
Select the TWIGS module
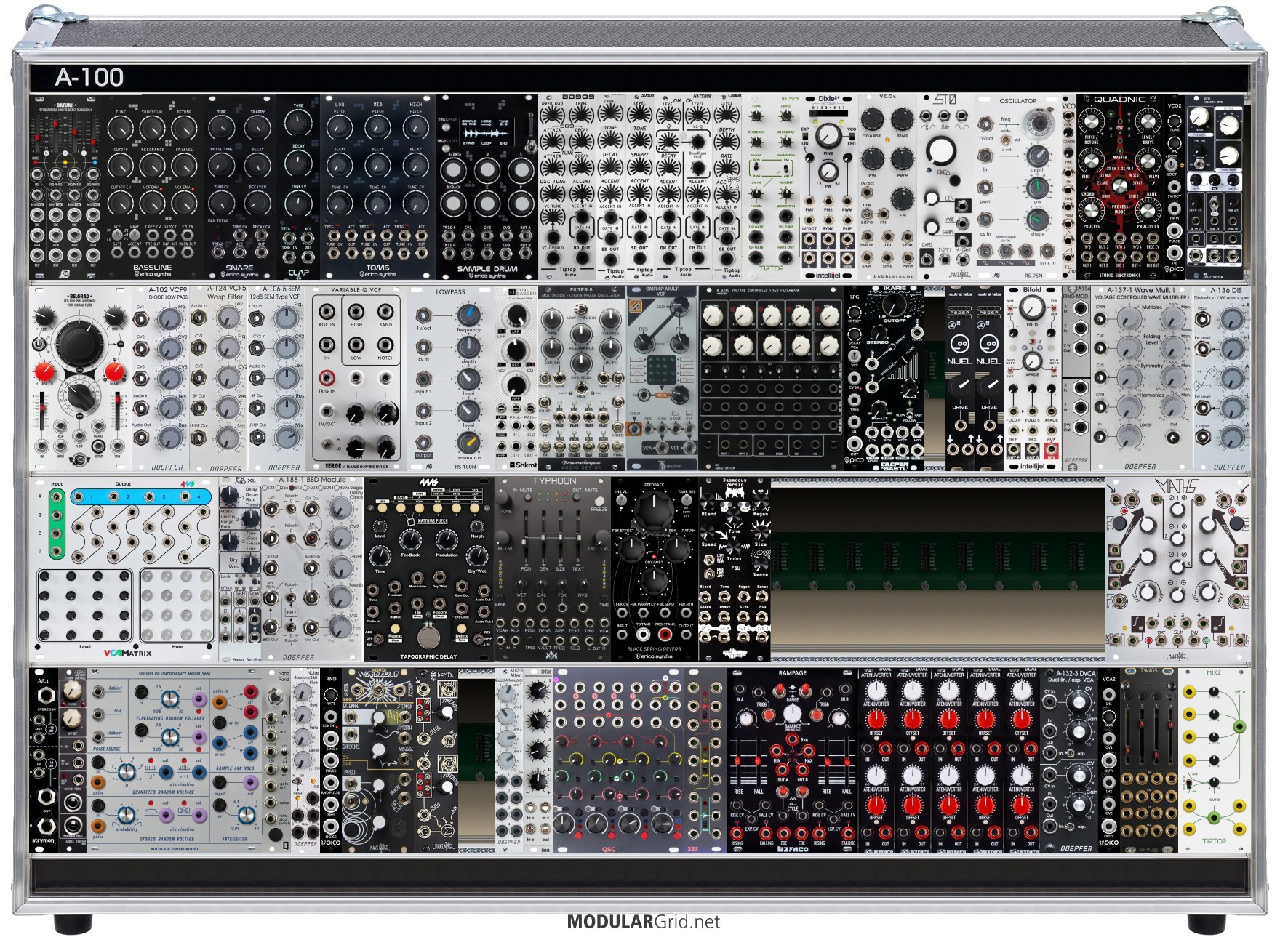point(1149,761)
